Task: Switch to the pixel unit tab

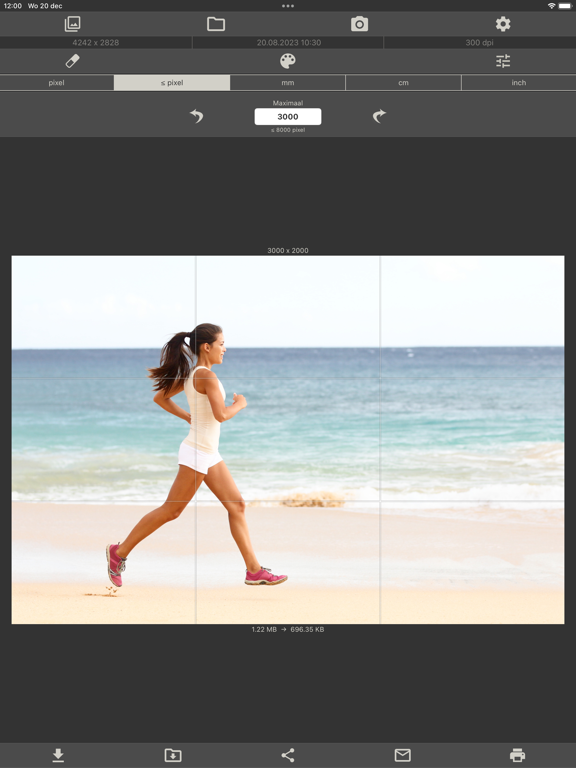Action: (x=57, y=83)
